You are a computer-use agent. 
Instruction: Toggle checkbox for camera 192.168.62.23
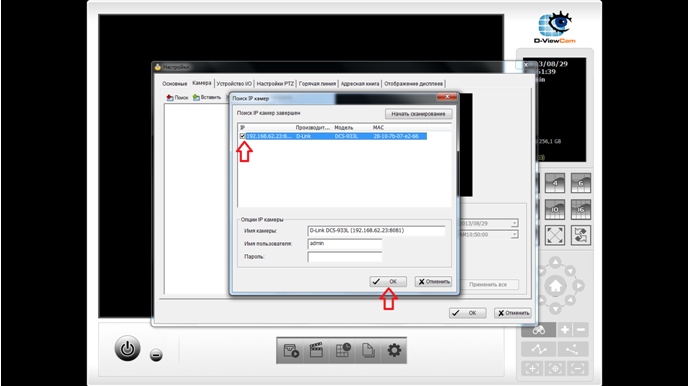(x=242, y=136)
